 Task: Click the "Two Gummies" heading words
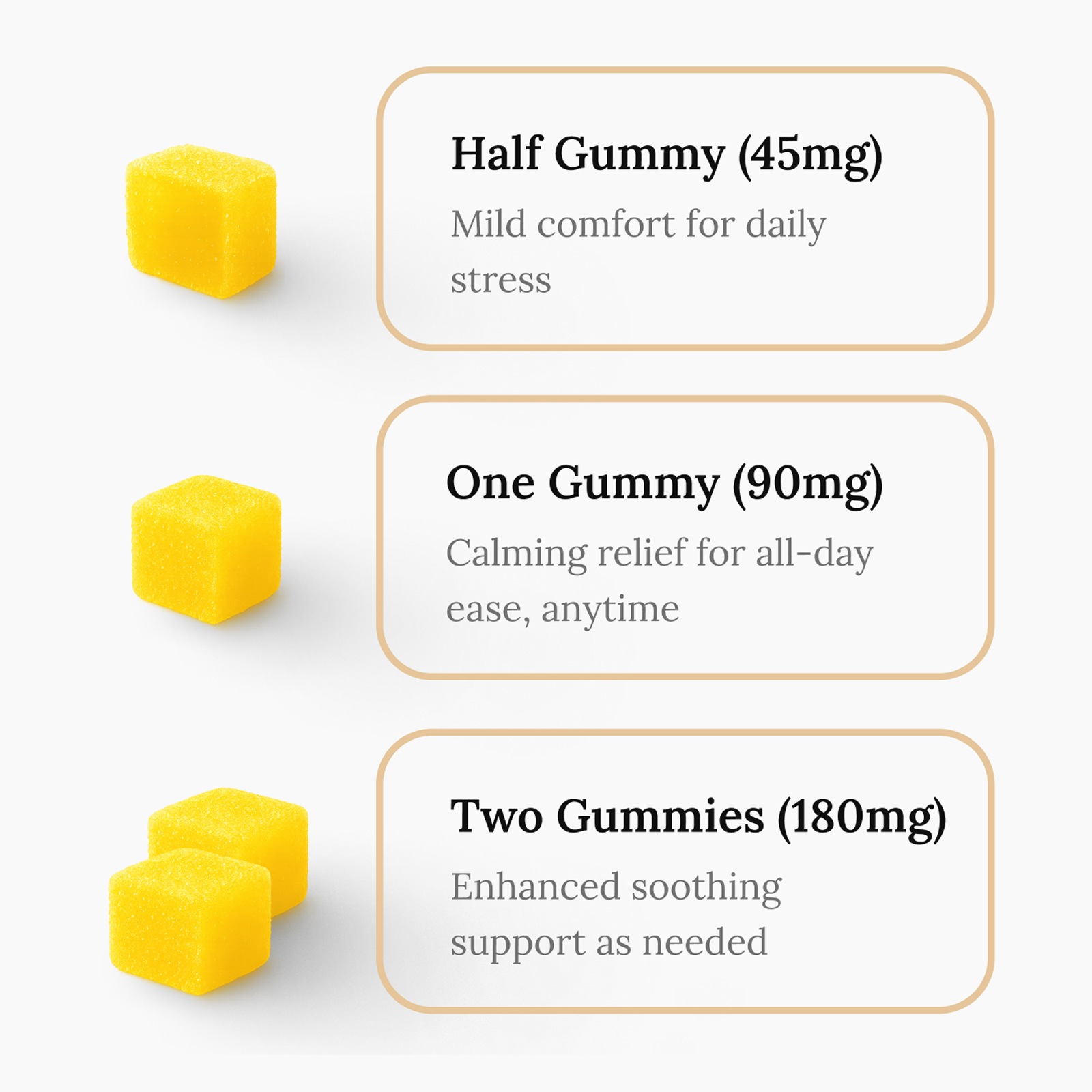[x=607, y=816]
